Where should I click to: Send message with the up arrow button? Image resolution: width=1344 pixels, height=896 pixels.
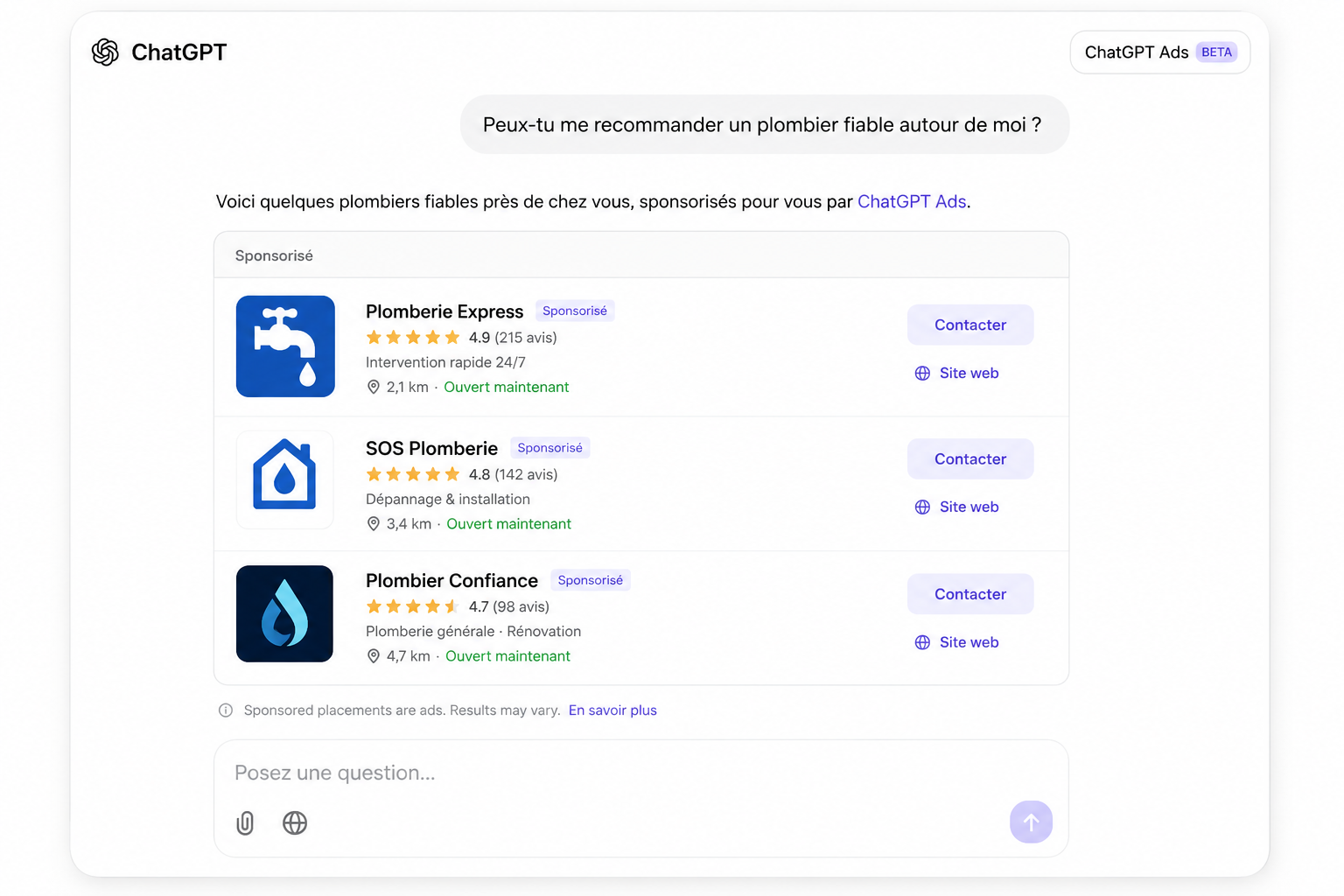point(1031,822)
